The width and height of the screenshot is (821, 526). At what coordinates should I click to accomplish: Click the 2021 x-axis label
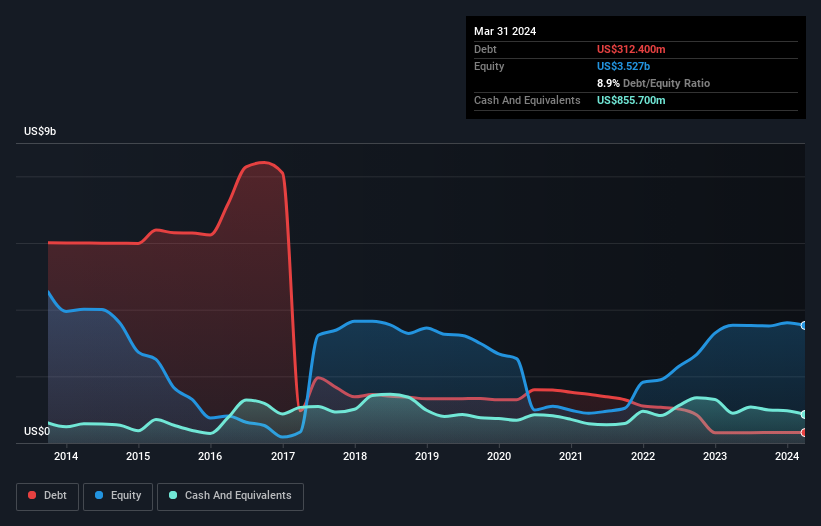coord(571,456)
